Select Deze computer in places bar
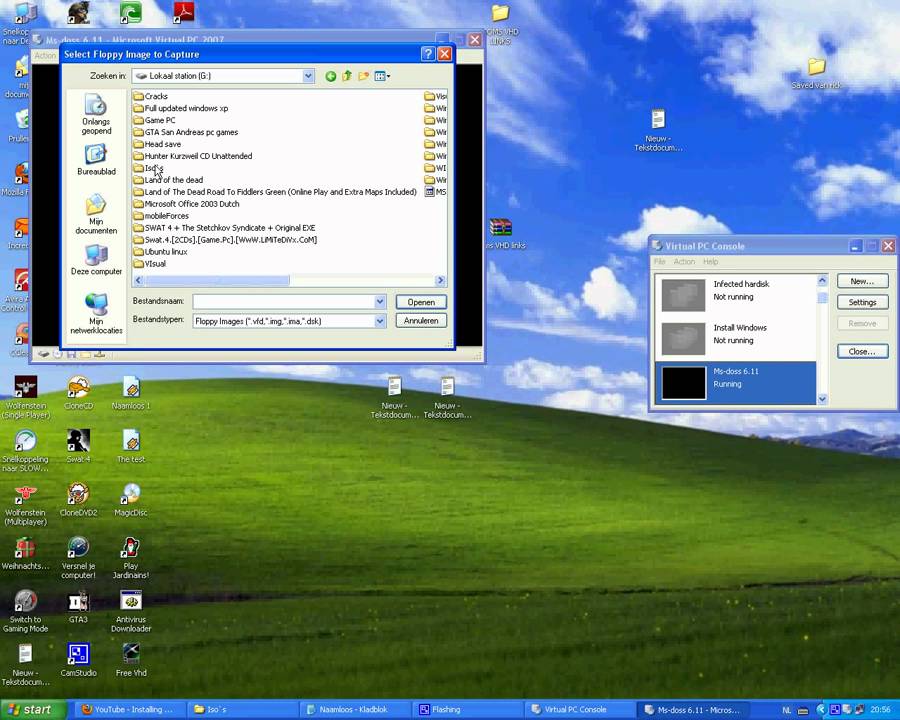Screen dimensions: 900x720 coord(96,260)
